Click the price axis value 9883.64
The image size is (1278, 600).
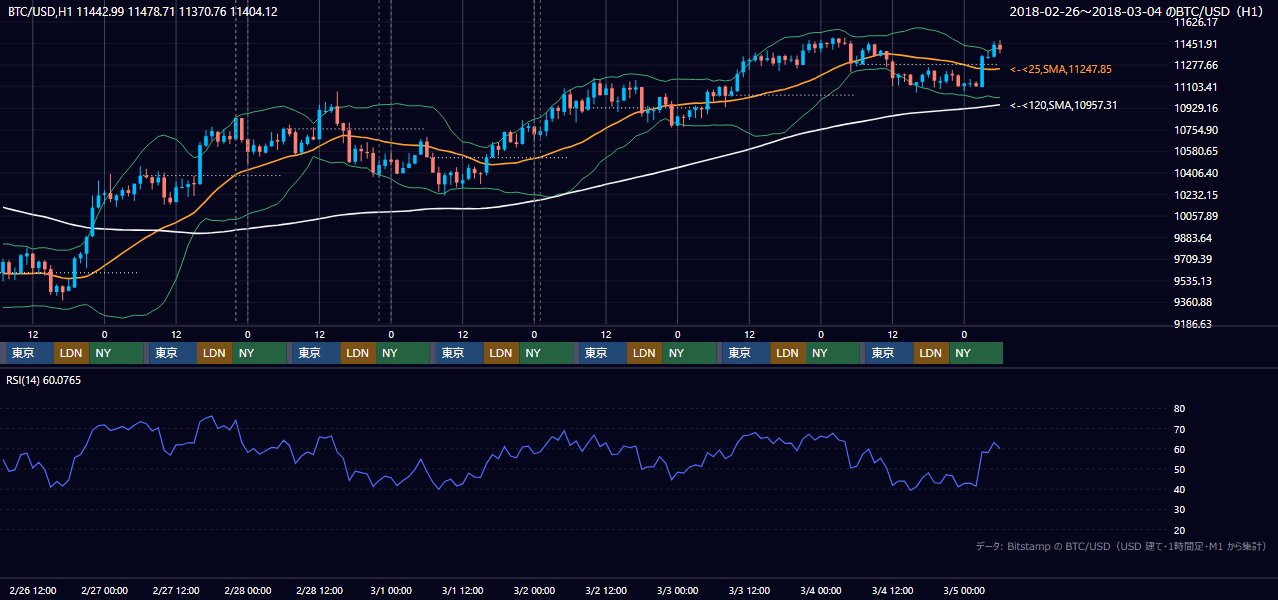click(x=1193, y=238)
